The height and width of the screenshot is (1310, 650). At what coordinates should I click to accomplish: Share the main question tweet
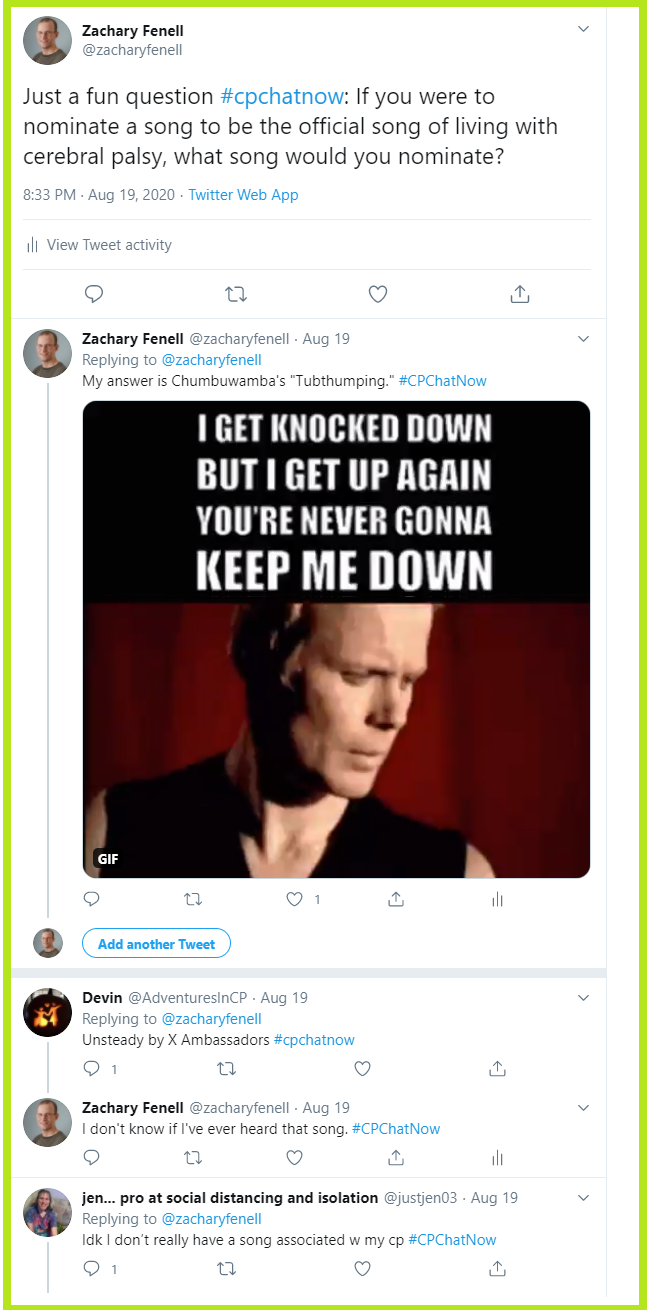pos(519,294)
